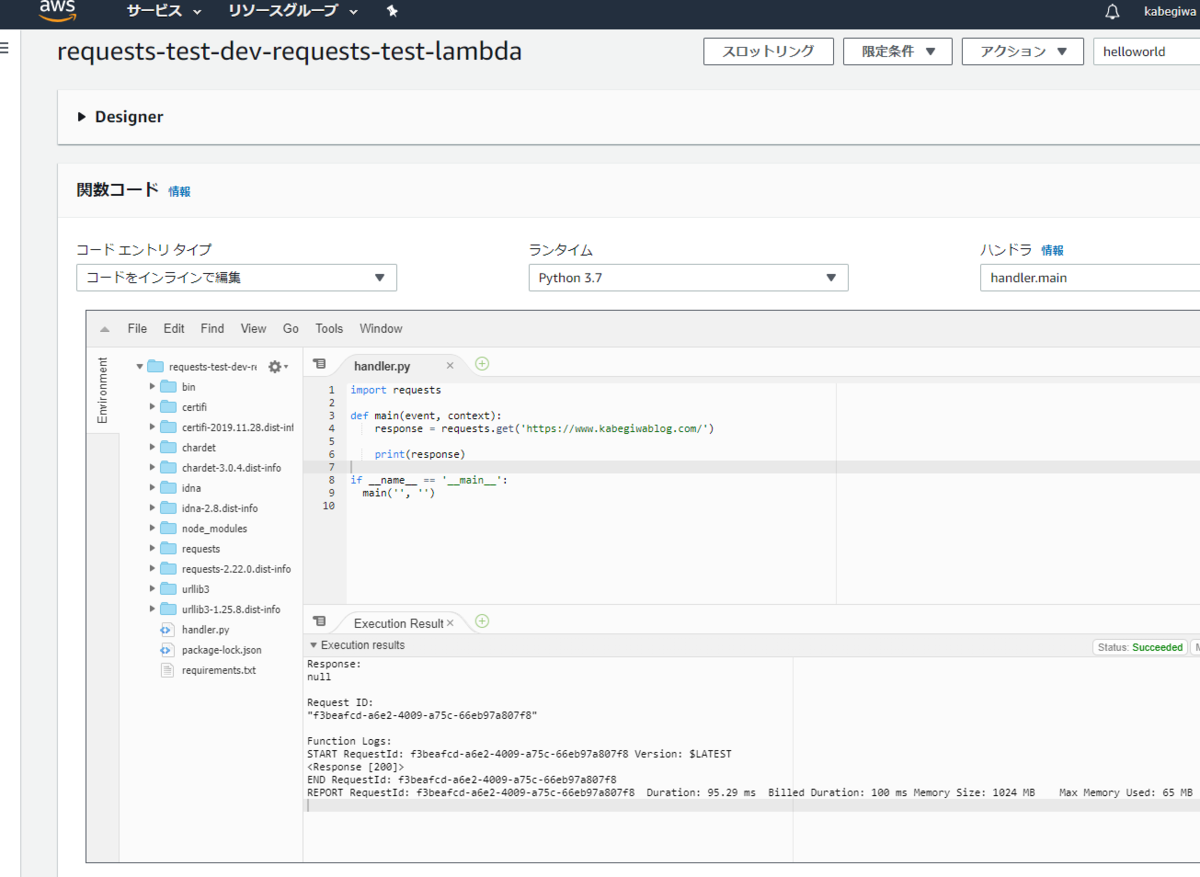The width and height of the screenshot is (1200, 877).
Task: Select certifi-2019.11.28.dist-info folder
Action: pyautogui.click(x=238, y=427)
